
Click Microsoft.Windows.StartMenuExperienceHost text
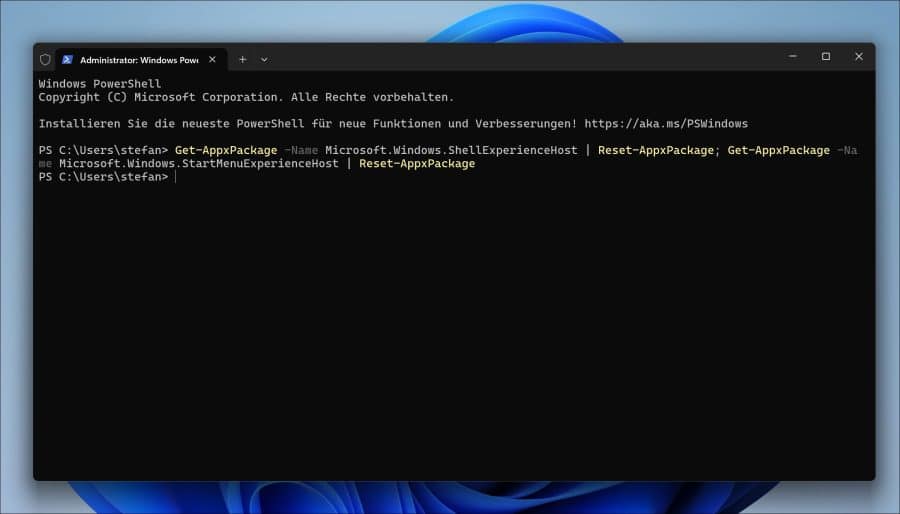point(199,163)
